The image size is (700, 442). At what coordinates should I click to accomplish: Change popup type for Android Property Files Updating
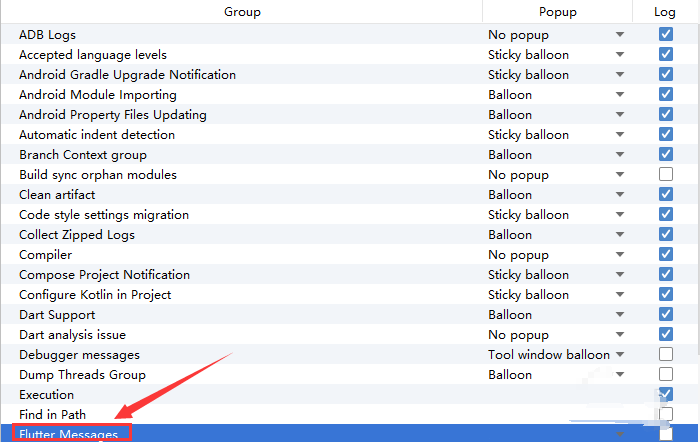pyautogui.click(x=620, y=114)
